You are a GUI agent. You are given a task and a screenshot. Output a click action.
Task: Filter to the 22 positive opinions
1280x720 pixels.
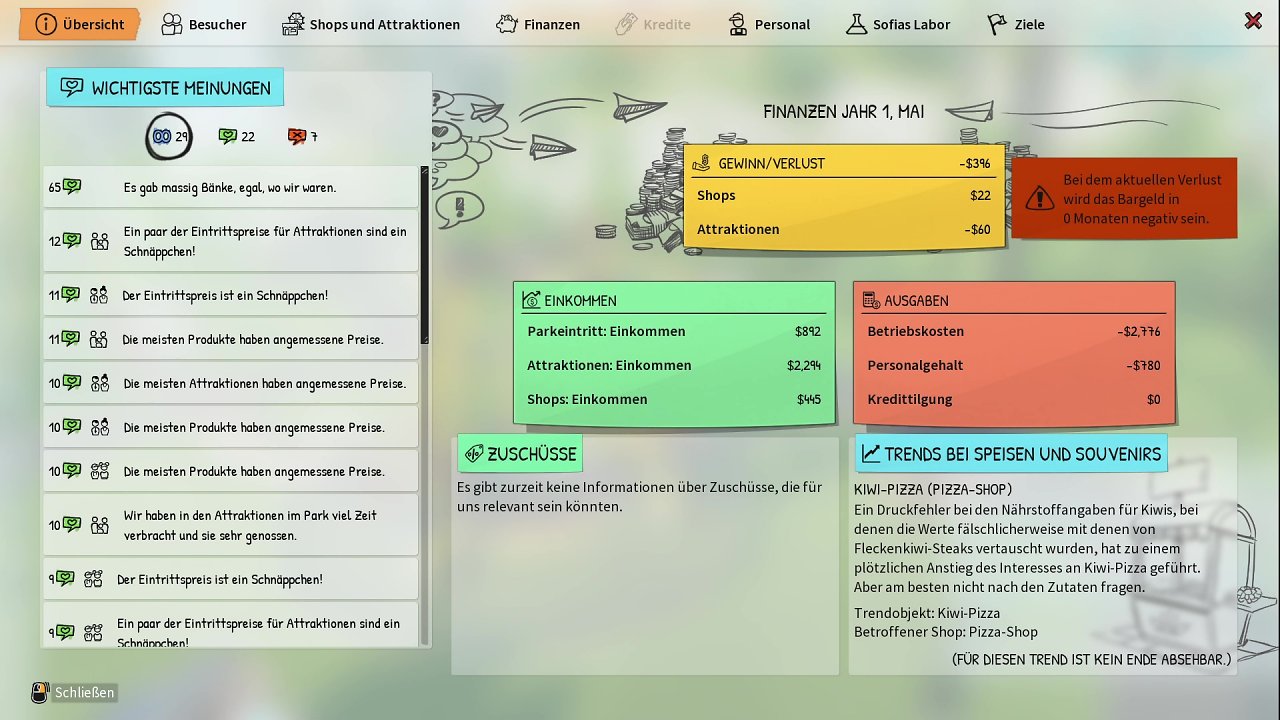(237, 137)
